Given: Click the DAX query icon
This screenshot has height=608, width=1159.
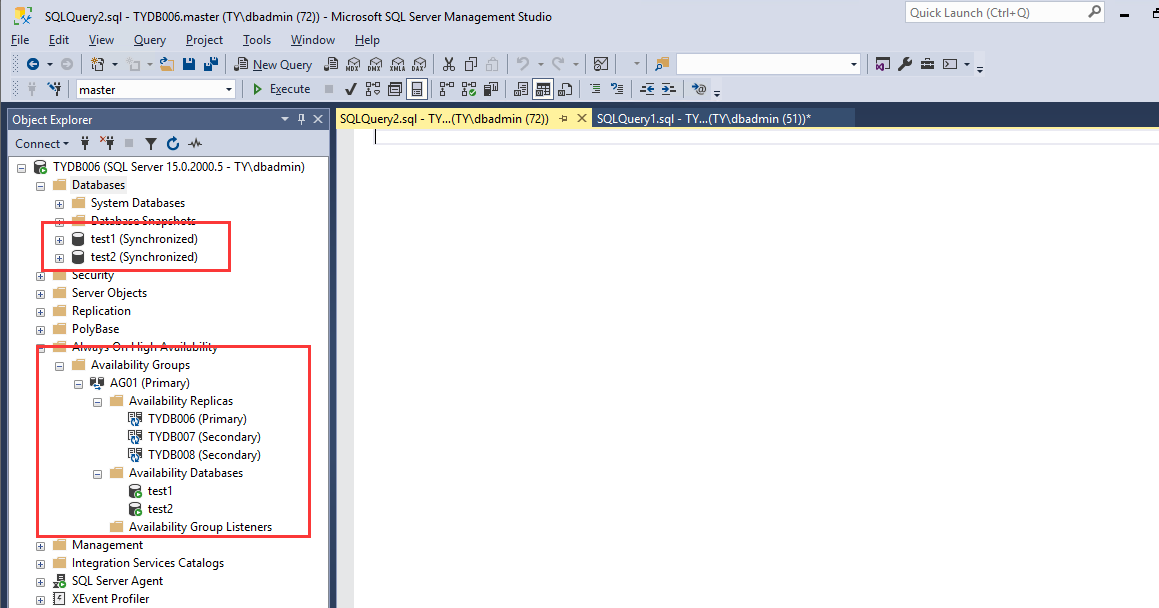Looking at the screenshot, I should tap(419, 64).
